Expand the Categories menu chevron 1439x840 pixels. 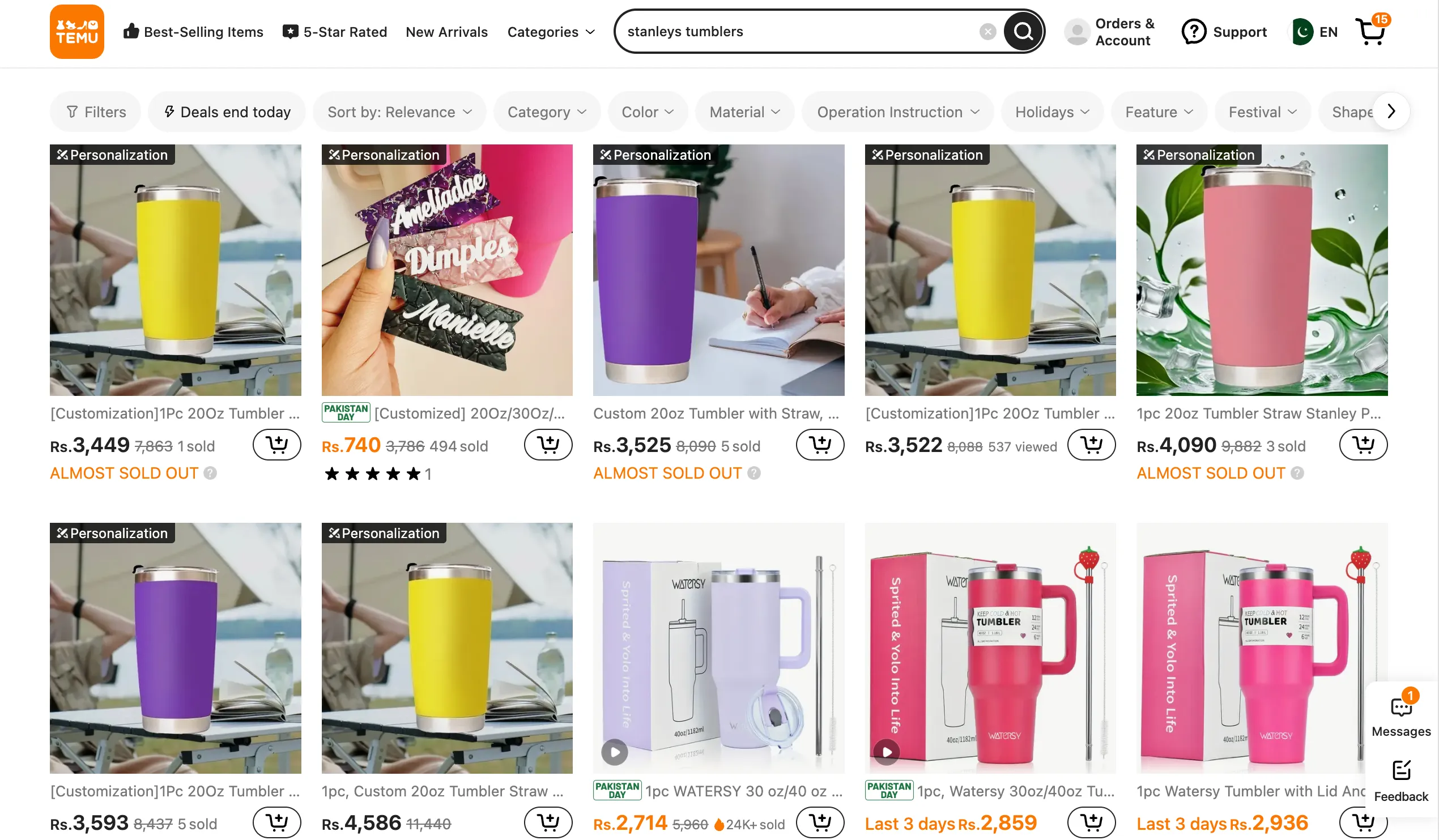(x=590, y=32)
